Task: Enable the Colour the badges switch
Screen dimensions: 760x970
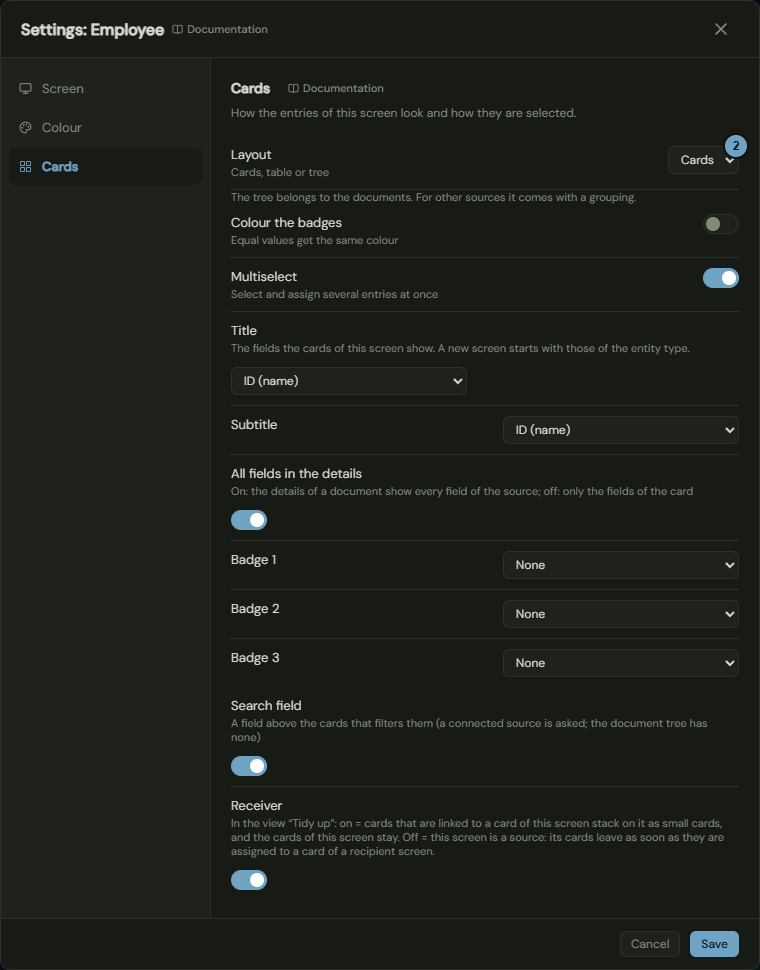Action: tap(720, 224)
